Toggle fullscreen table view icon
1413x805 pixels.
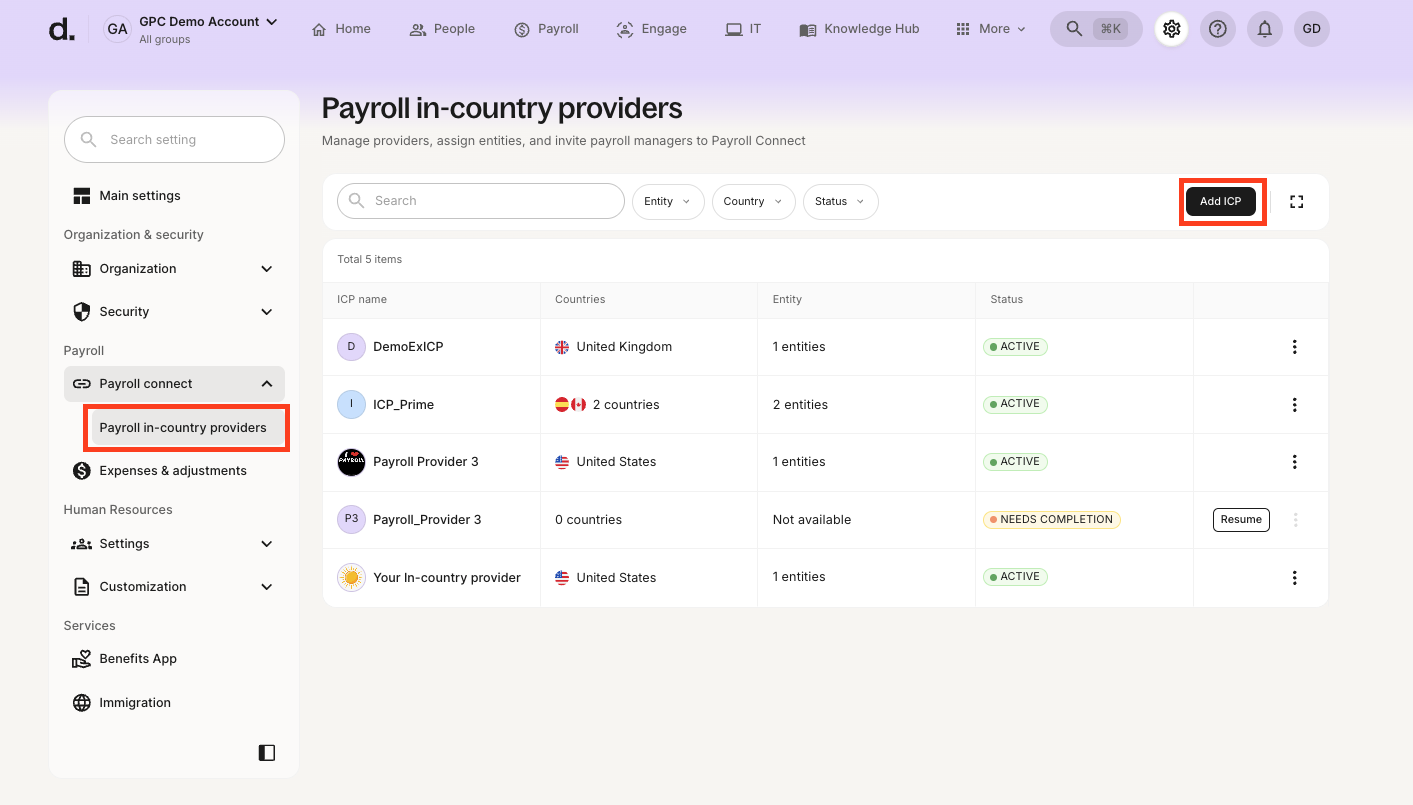click(1296, 202)
